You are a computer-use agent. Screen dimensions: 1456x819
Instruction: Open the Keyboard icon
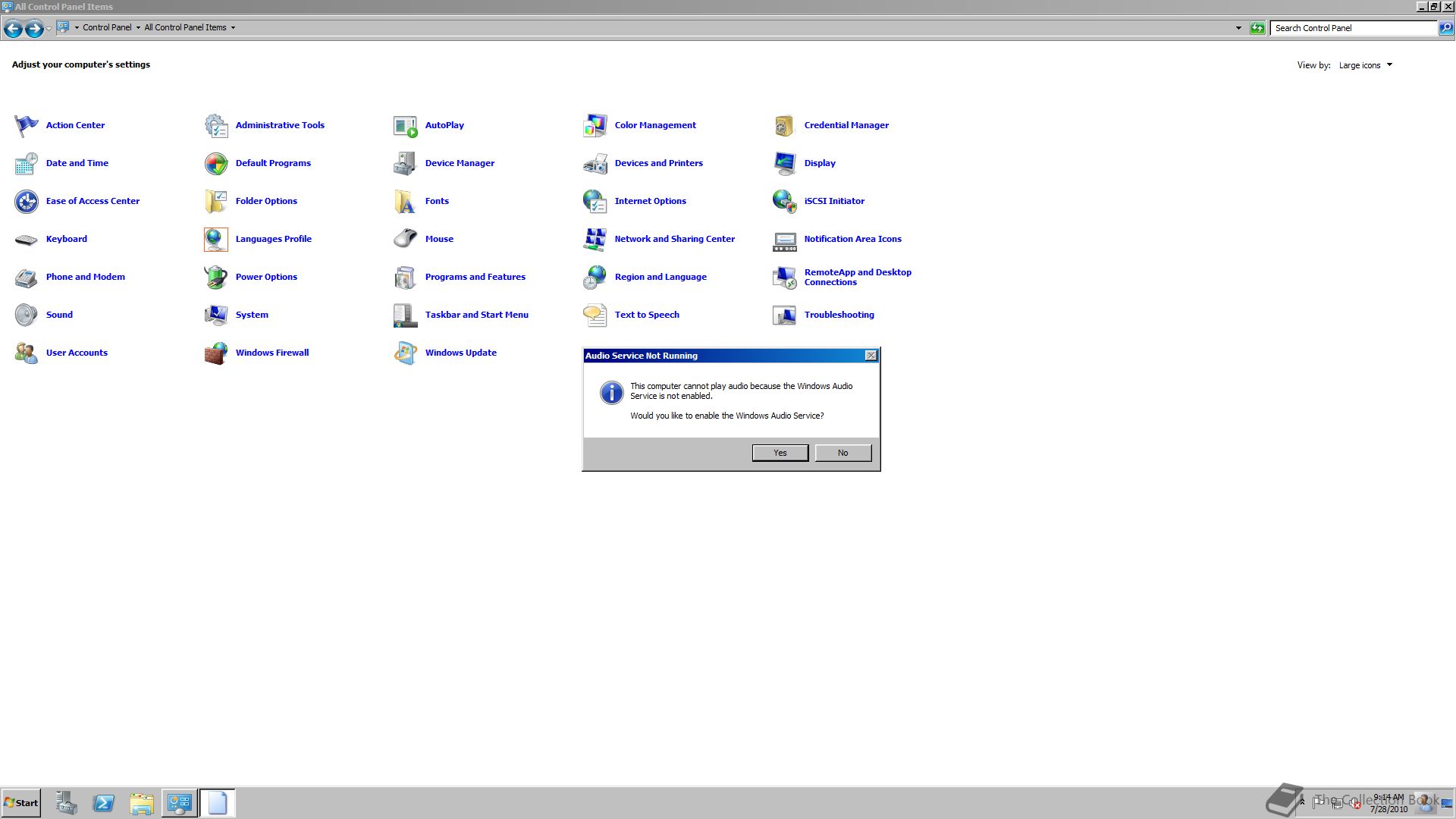tap(27, 239)
